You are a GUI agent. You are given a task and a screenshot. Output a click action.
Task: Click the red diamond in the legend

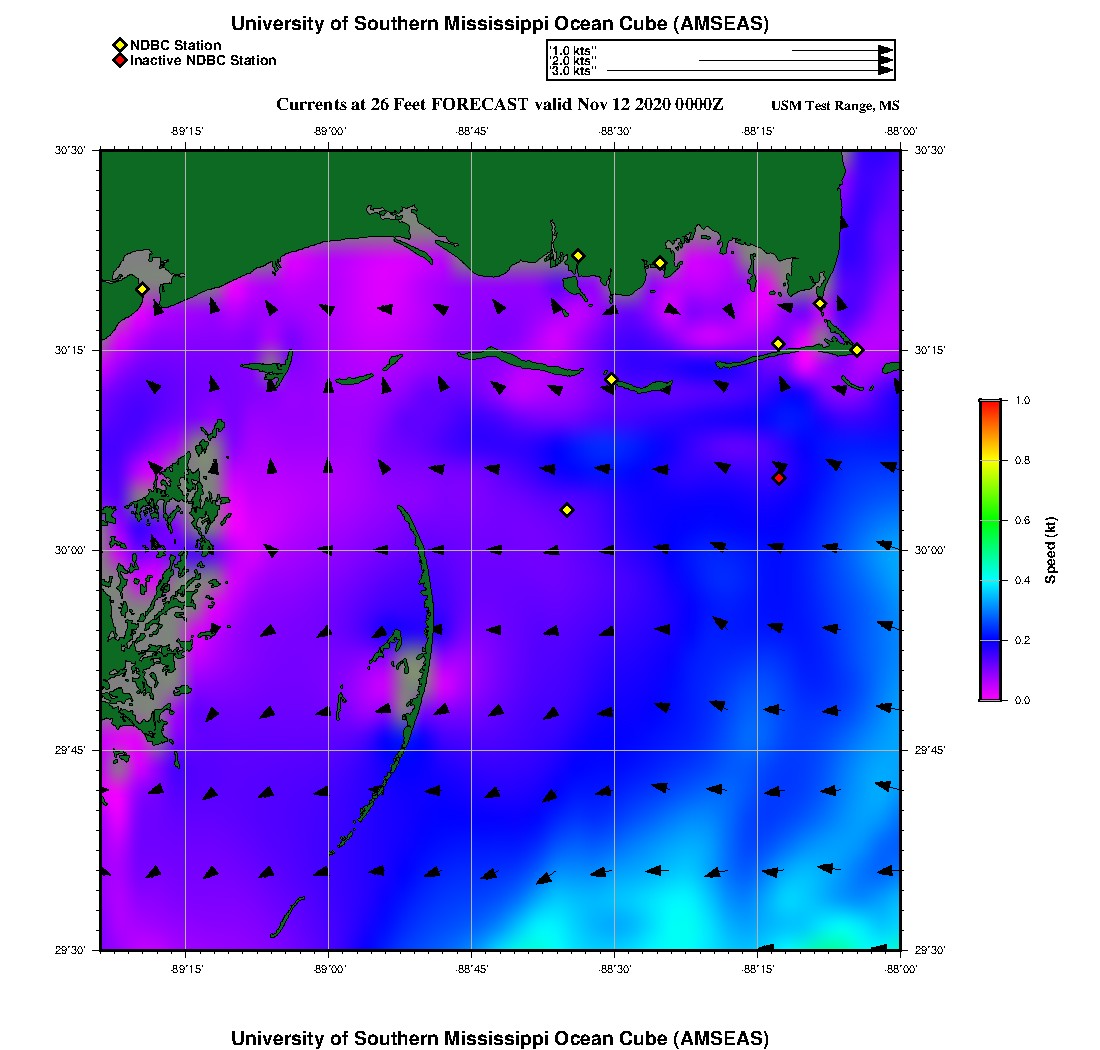(x=119, y=60)
